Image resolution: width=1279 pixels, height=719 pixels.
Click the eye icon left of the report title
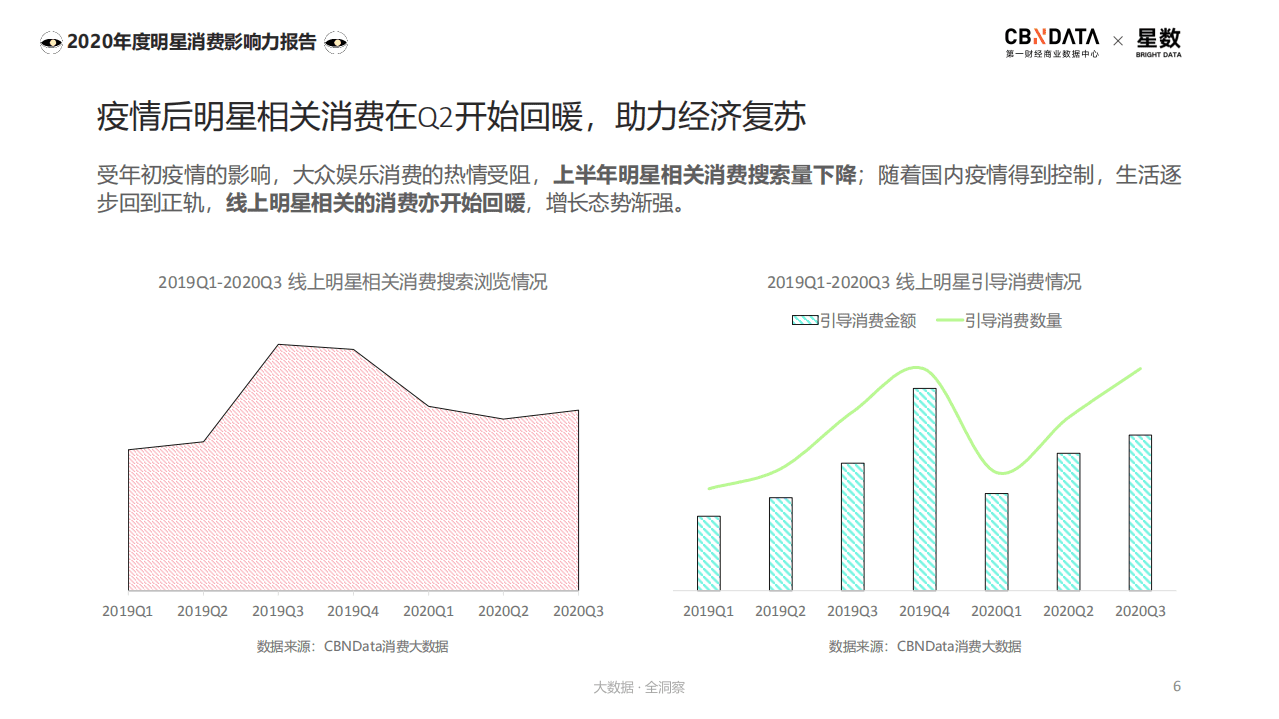coord(50,41)
